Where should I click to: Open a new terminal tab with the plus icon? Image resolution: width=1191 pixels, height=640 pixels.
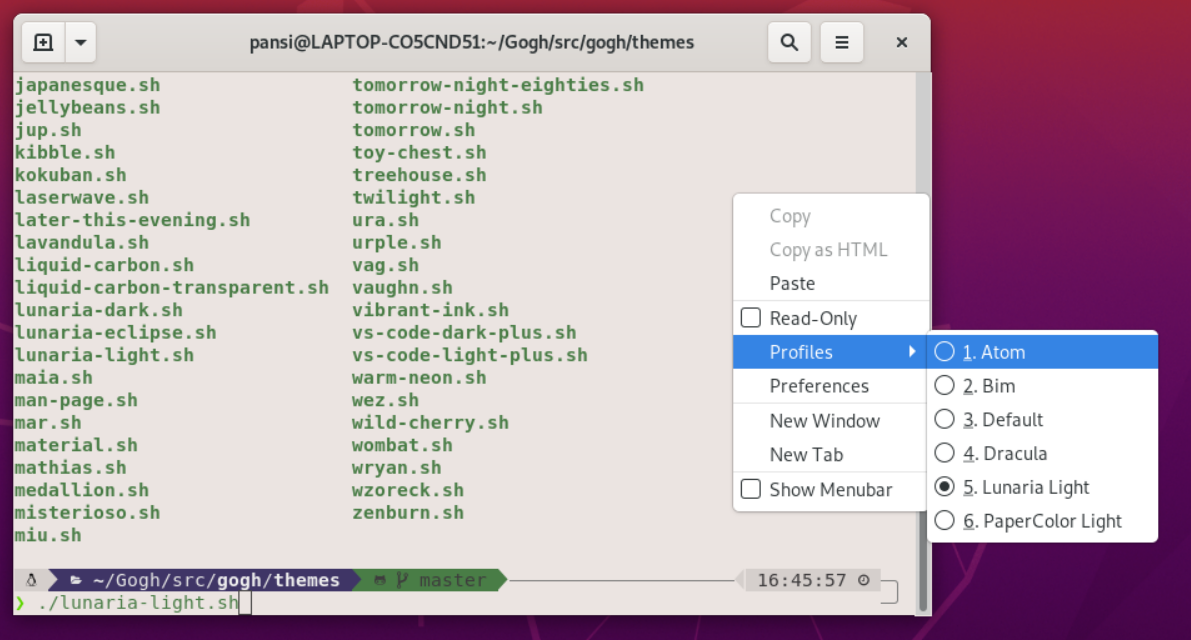(41, 42)
